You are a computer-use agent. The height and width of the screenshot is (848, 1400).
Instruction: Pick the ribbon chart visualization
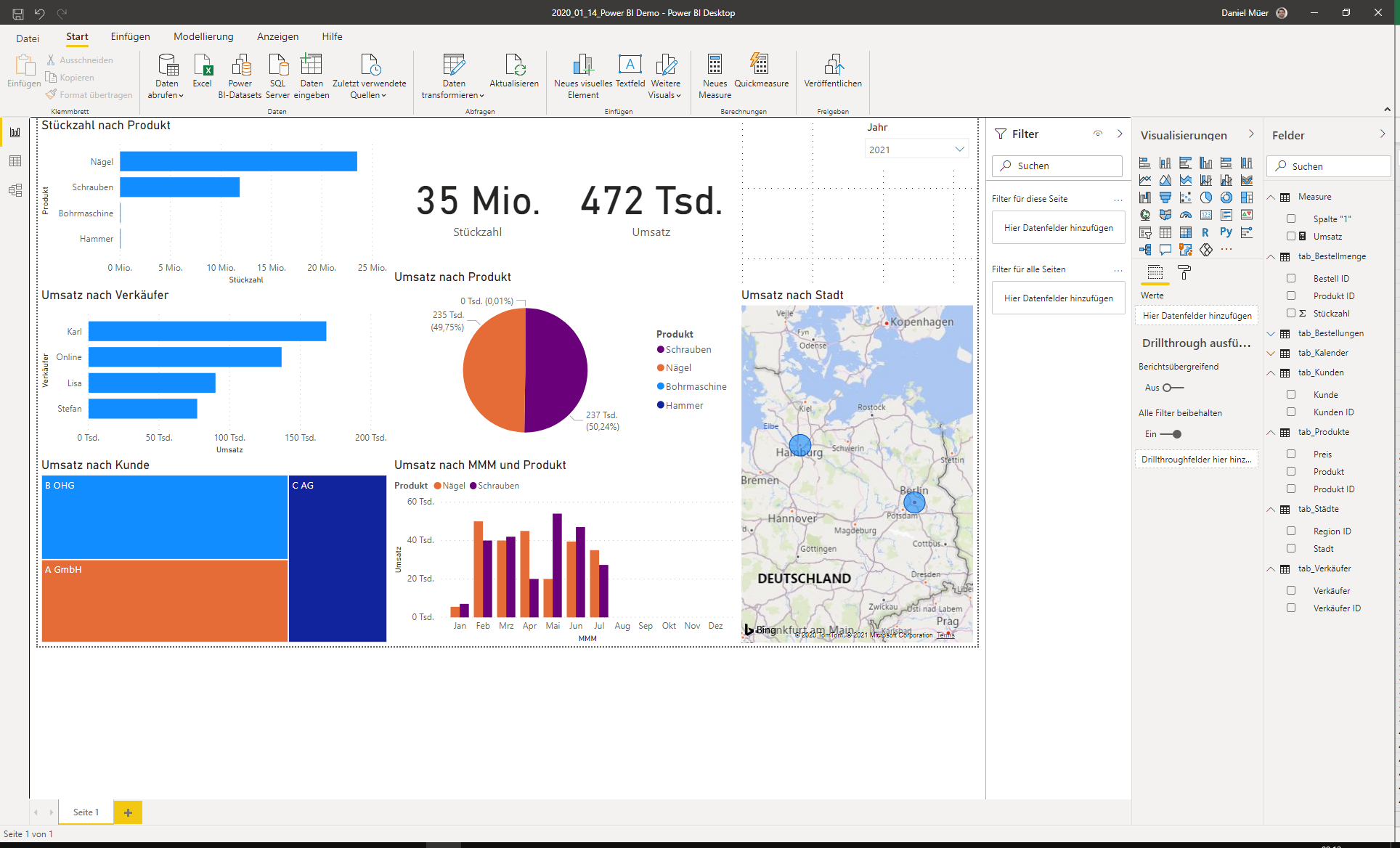pos(1247,180)
